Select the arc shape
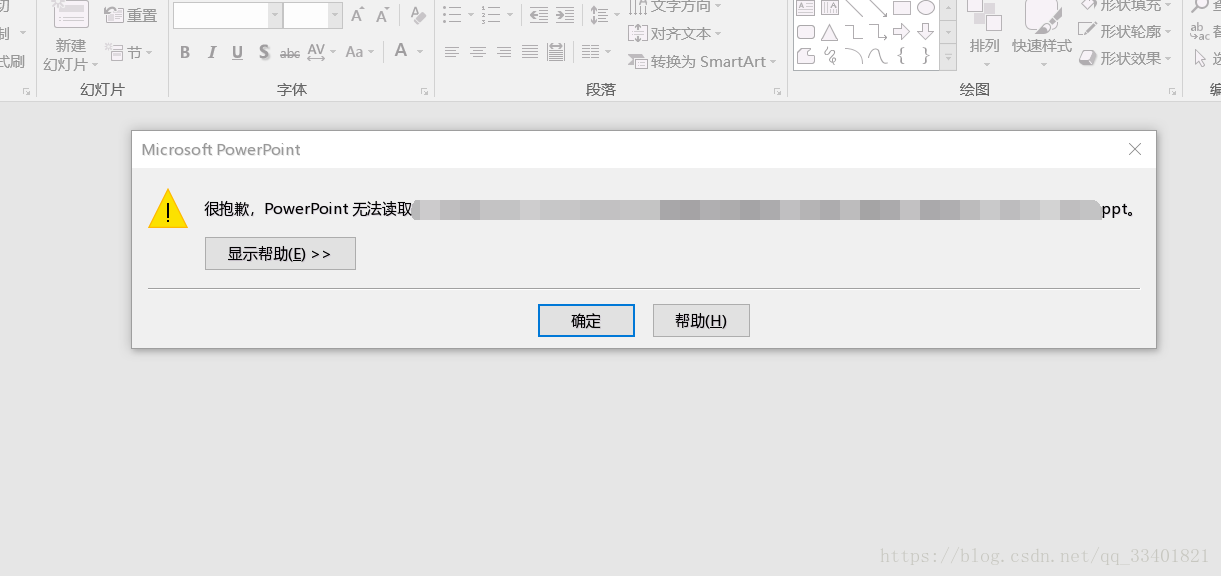1221x576 pixels. 854,57
